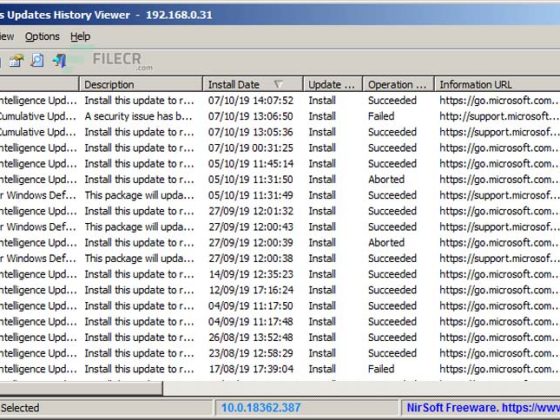The image size is (560, 420).
Task: Click the NirSoft Freeware status bar link
Action: click(483, 408)
